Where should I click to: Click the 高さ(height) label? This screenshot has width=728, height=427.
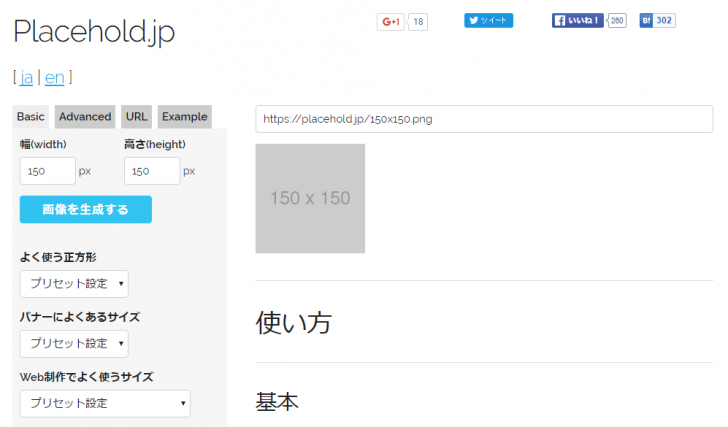tap(155, 144)
